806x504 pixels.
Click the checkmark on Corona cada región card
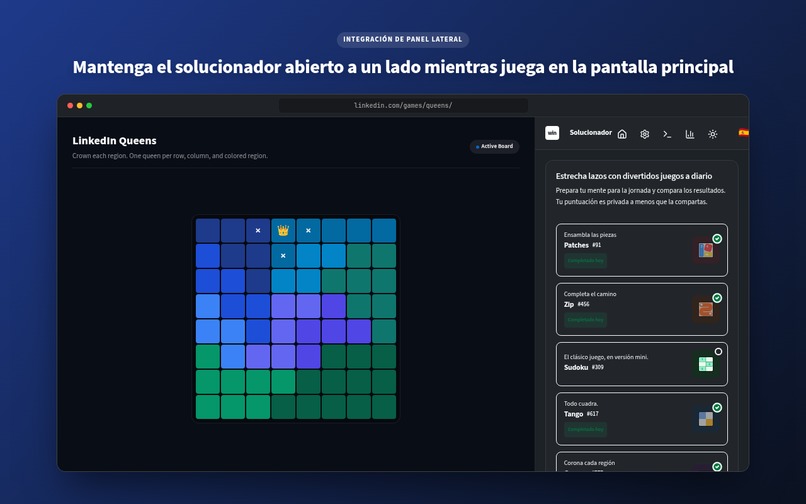point(717,466)
